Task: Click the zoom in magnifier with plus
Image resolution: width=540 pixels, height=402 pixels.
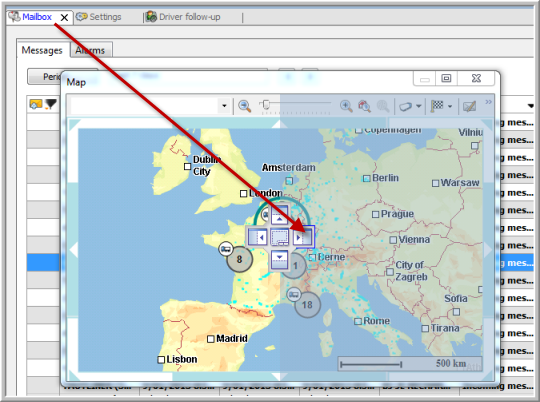Action: coord(346,106)
